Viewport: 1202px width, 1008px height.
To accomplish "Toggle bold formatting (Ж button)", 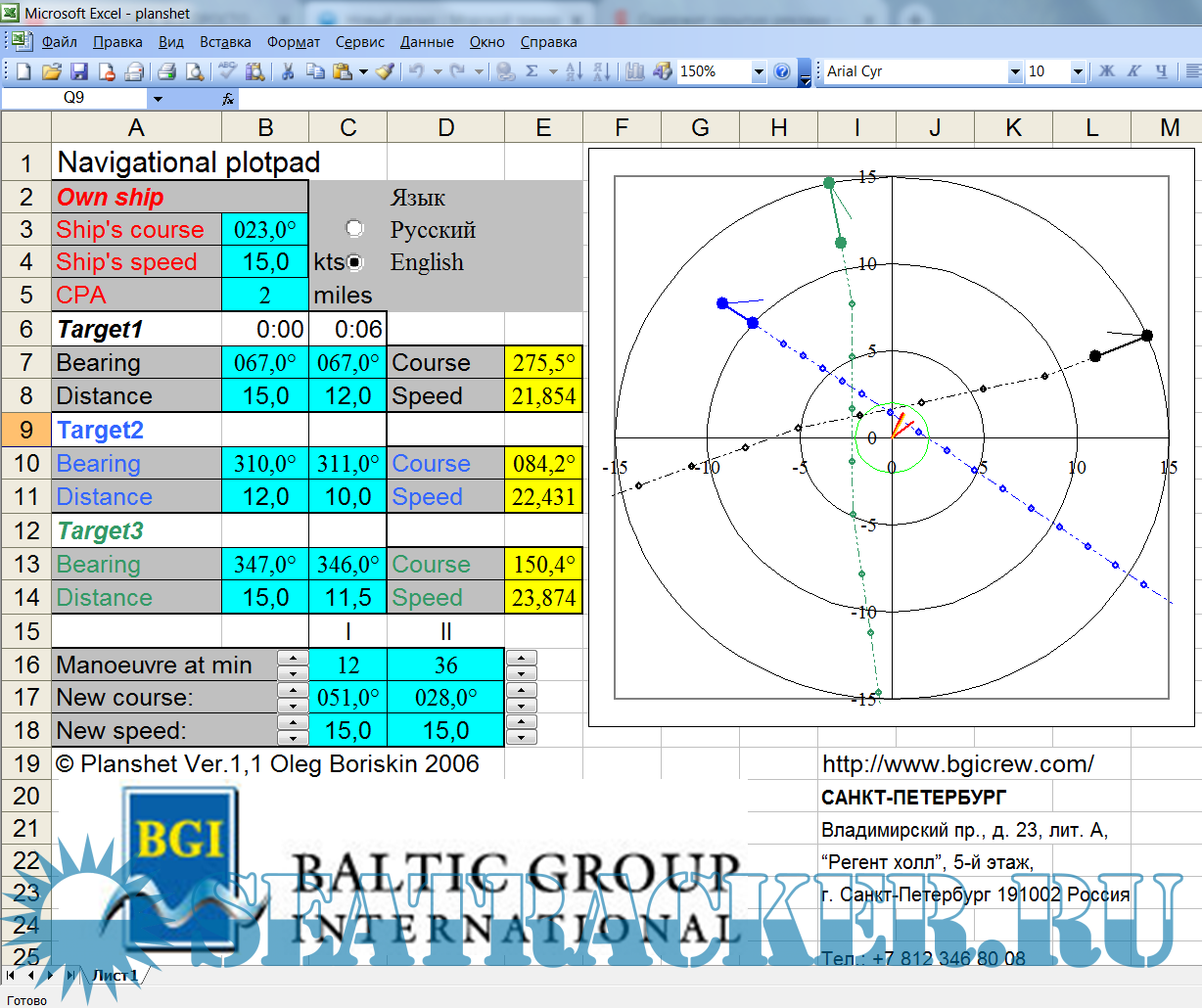I will pos(1107,71).
